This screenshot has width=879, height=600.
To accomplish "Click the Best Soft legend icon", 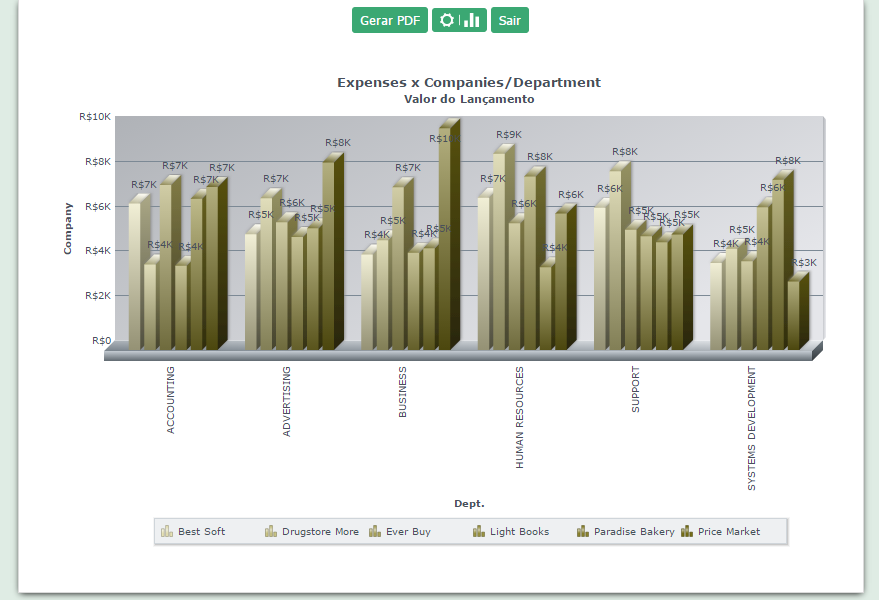I will pyautogui.click(x=167, y=532).
